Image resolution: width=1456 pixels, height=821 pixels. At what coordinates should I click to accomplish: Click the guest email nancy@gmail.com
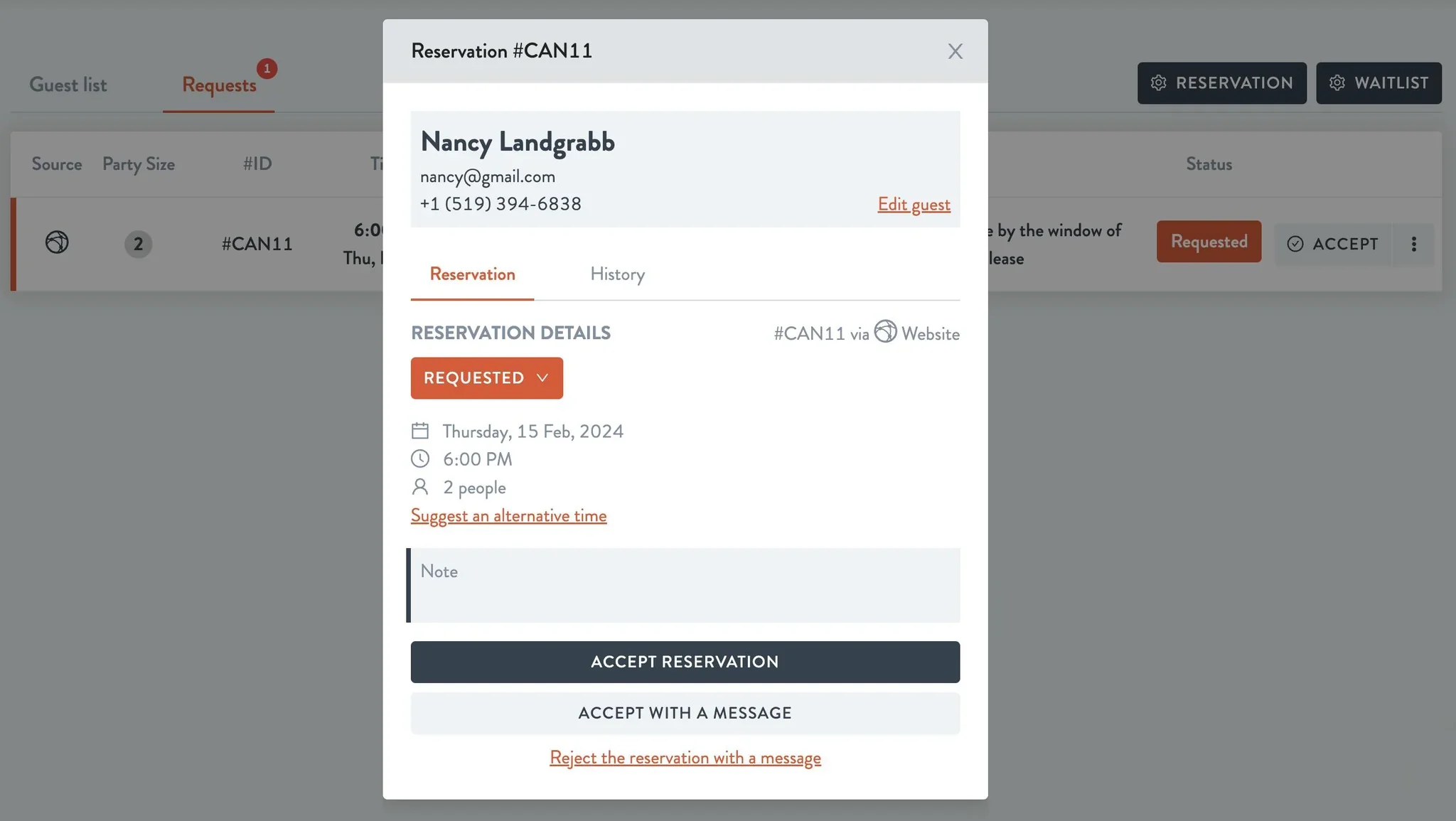[x=488, y=176]
